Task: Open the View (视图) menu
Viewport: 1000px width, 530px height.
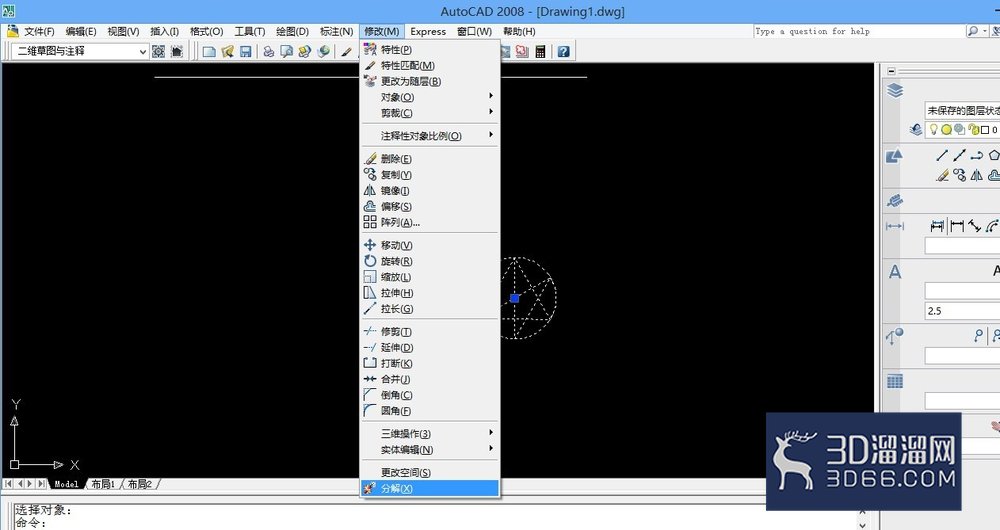Action: pyautogui.click(x=123, y=31)
